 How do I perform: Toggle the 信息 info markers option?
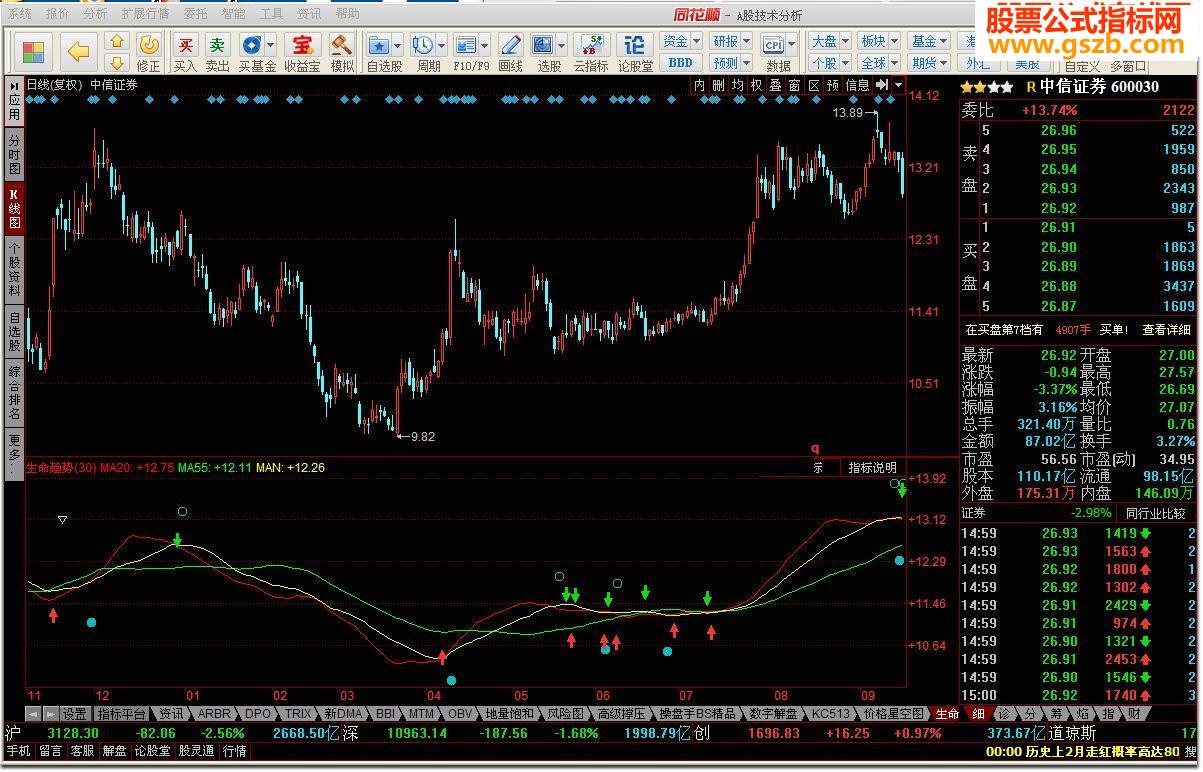point(858,86)
